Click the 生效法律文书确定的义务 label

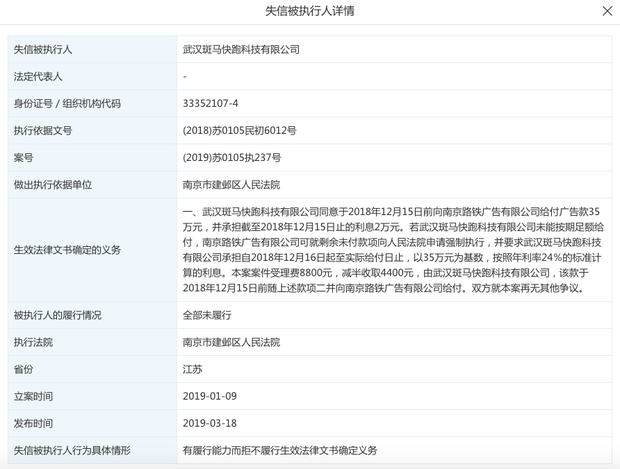click(67, 250)
